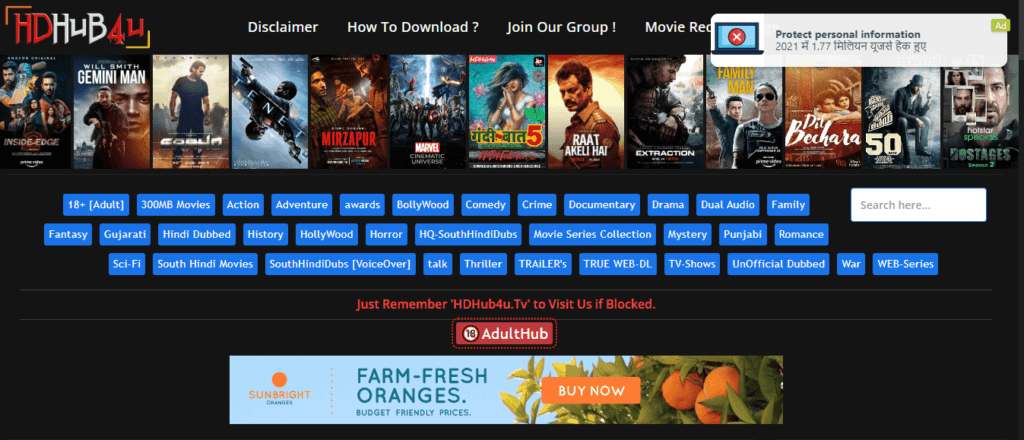This screenshot has width=1024, height=440.
Task: Select South Hindi Movies tag
Action: tap(205, 264)
